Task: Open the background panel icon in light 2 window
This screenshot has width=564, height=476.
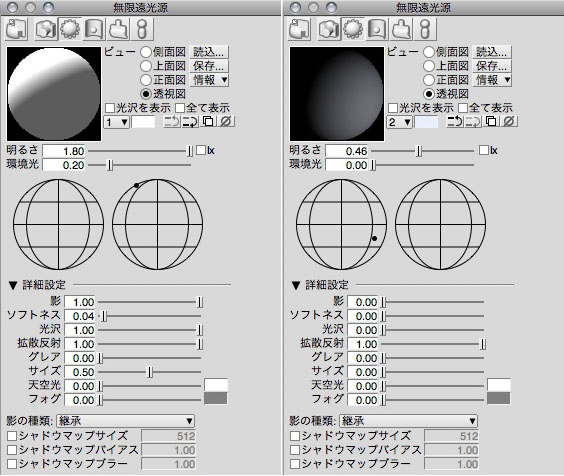Action: [x=377, y=29]
